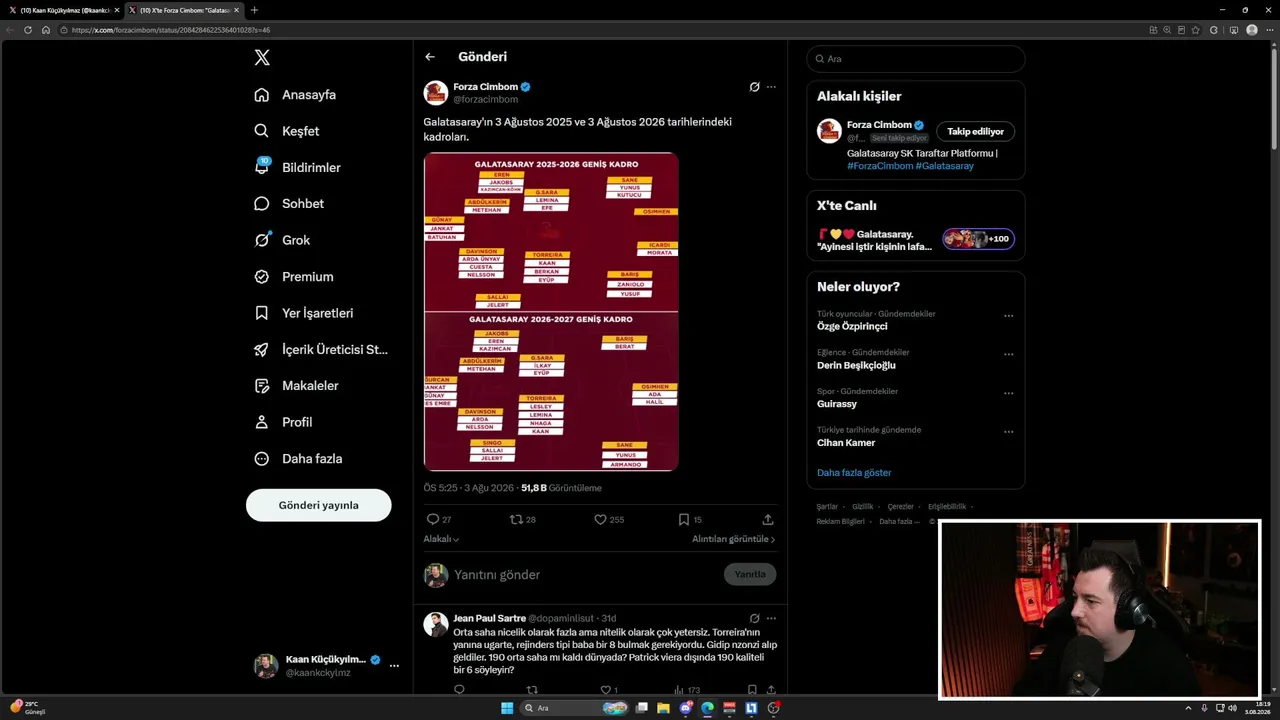Join the +100 live space
This screenshot has height=720, width=1280.
(x=978, y=239)
